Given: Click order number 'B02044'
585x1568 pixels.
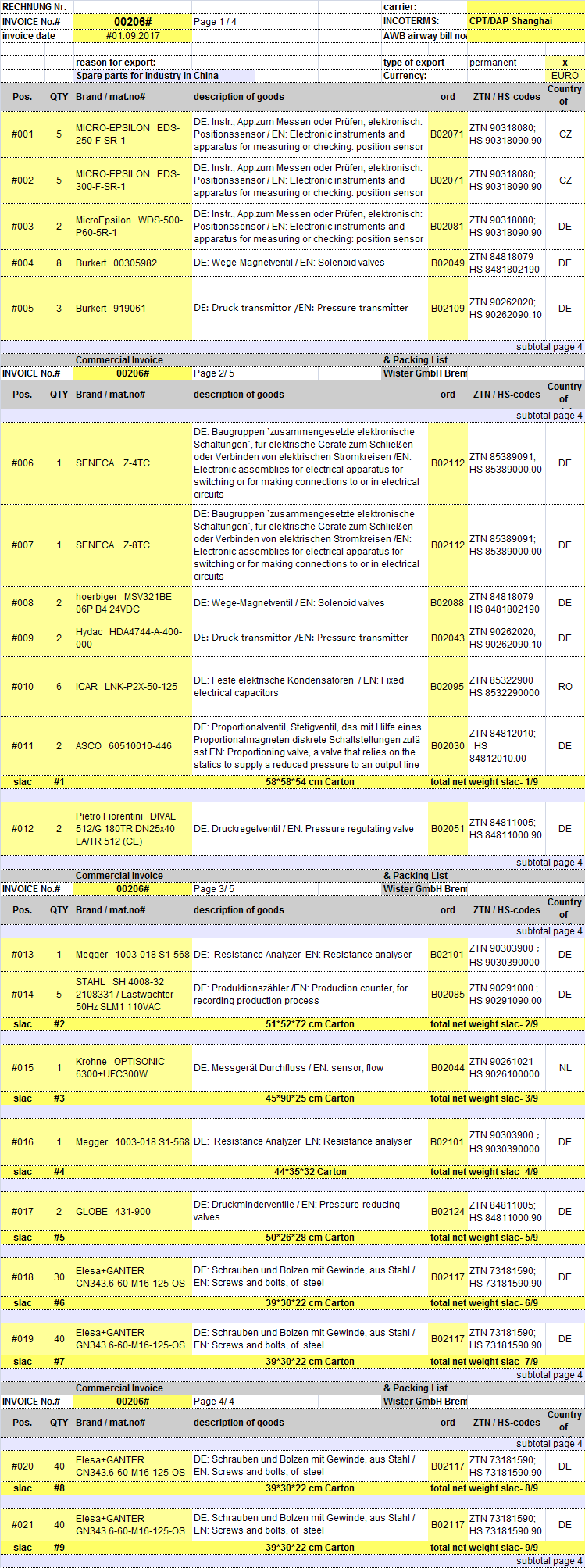Looking at the screenshot, I should [448, 1068].
